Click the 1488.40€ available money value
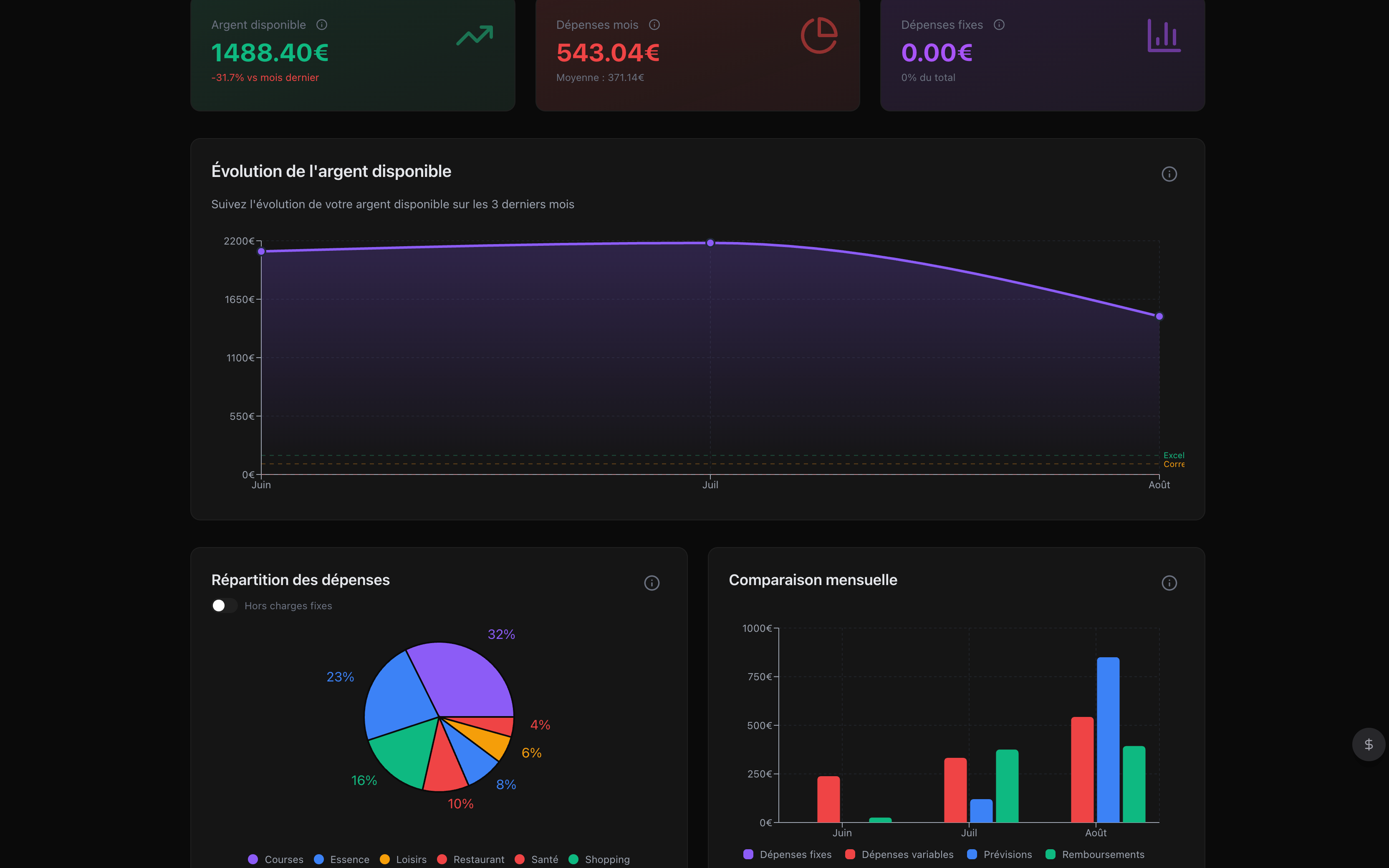The width and height of the screenshot is (1389, 868). [x=270, y=53]
